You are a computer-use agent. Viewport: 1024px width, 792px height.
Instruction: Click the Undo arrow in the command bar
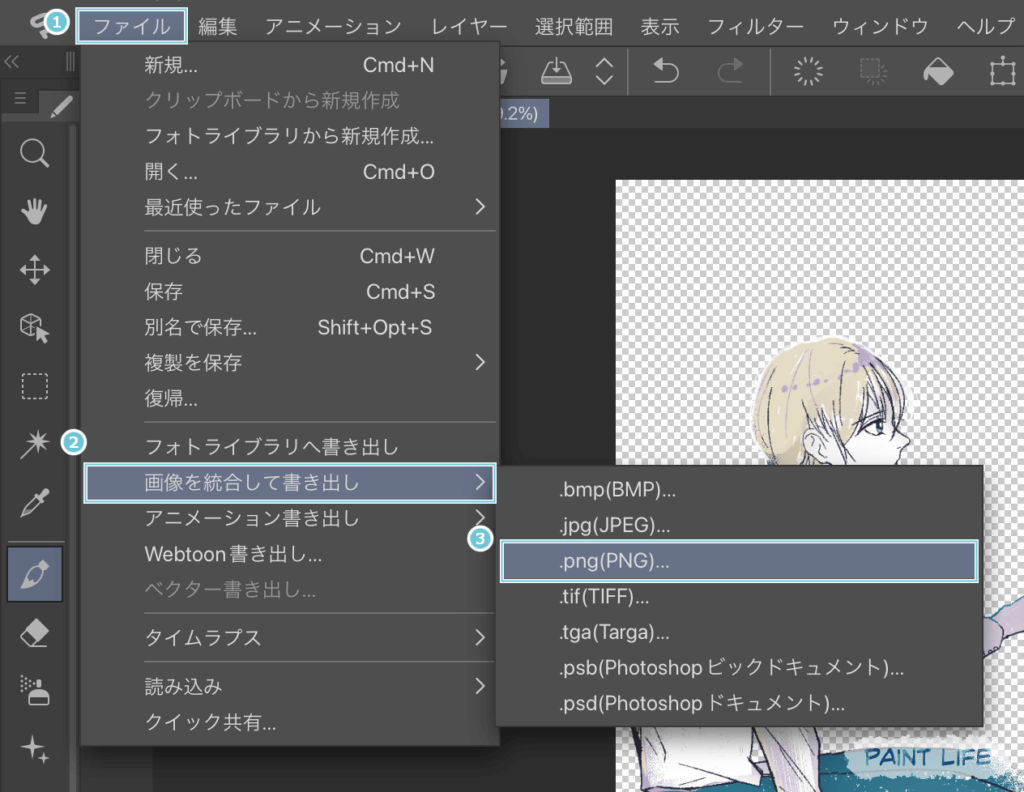click(x=666, y=71)
